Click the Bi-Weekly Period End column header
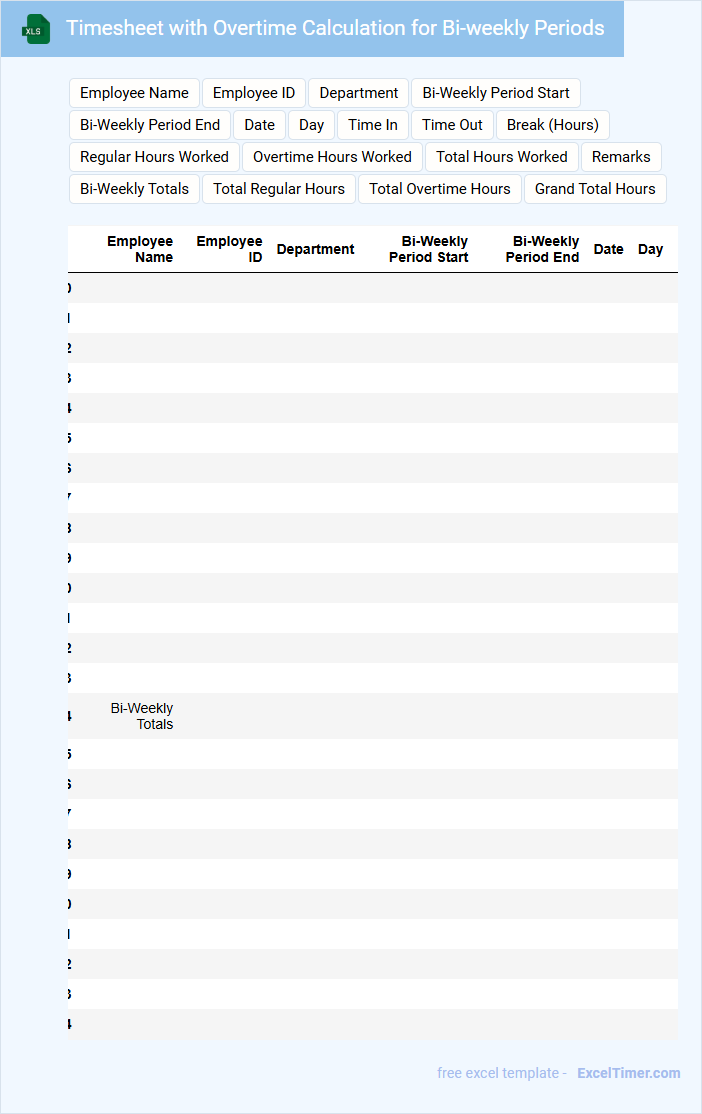The height and width of the screenshot is (1114, 702). (x=542, y=249)
